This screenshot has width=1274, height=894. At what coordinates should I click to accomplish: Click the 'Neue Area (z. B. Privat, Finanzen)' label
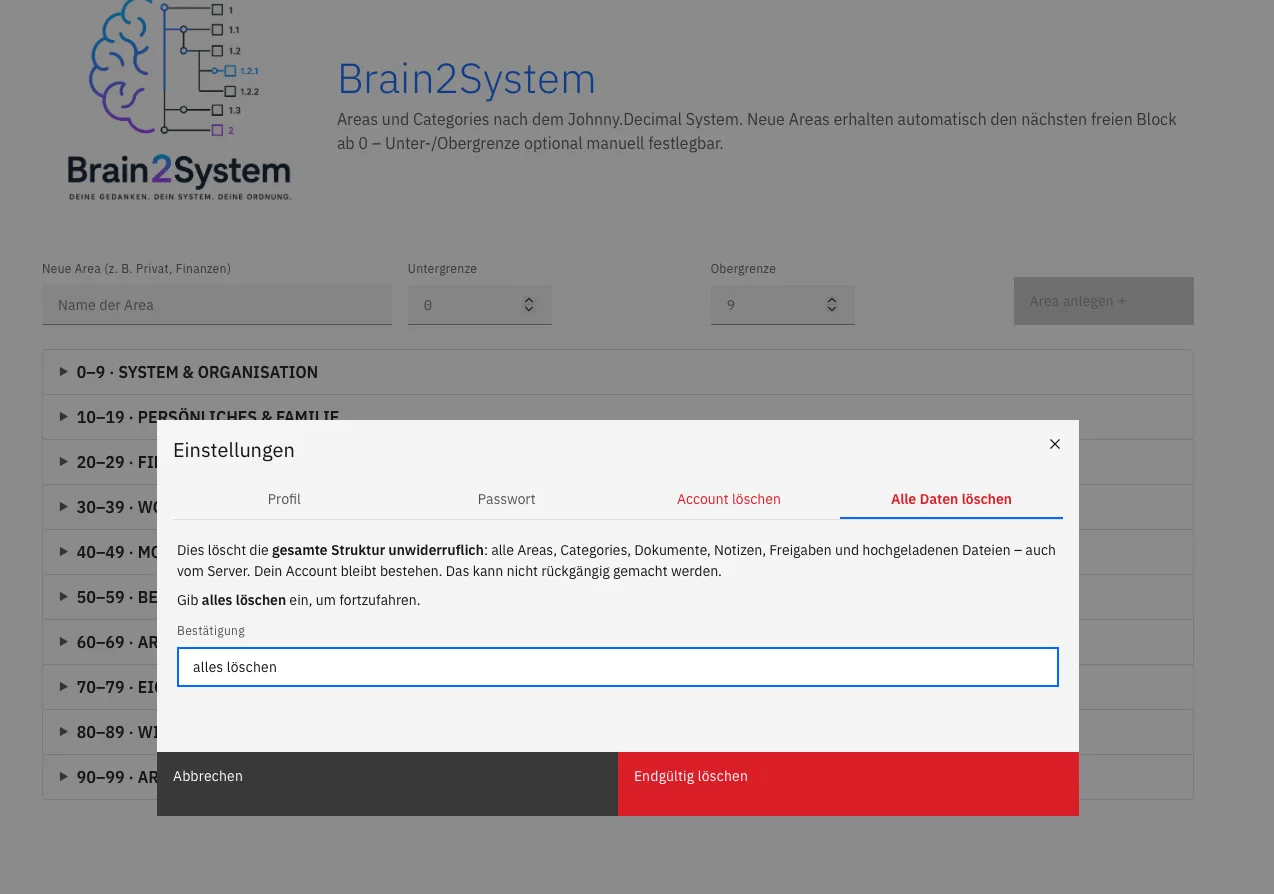tap(137, 269)
